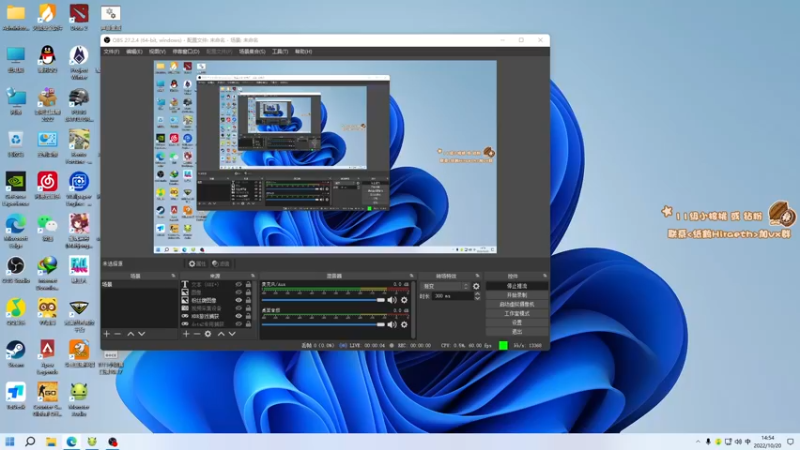The height and width of the screenshot is (450, 800).
Task: Toggle eye on fourth source row
Action: point(238,308)
